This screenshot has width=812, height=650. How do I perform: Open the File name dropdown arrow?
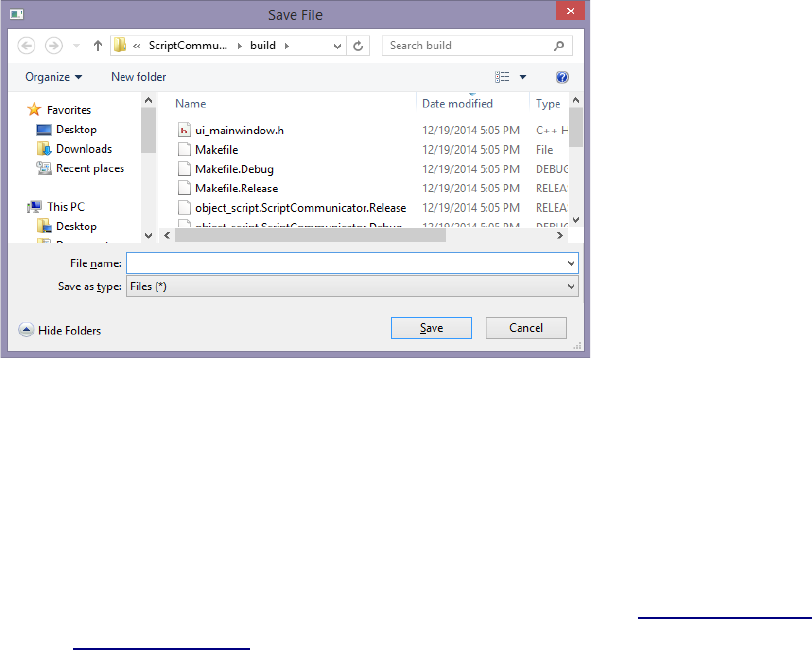pyautogui.click(x=571, y=264)
